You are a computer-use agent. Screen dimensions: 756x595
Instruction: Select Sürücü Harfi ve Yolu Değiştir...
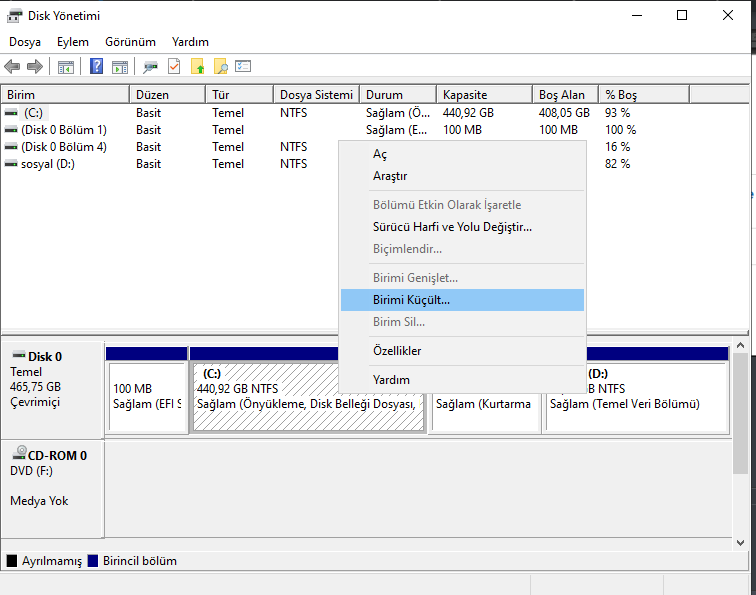tap(462, 227)
